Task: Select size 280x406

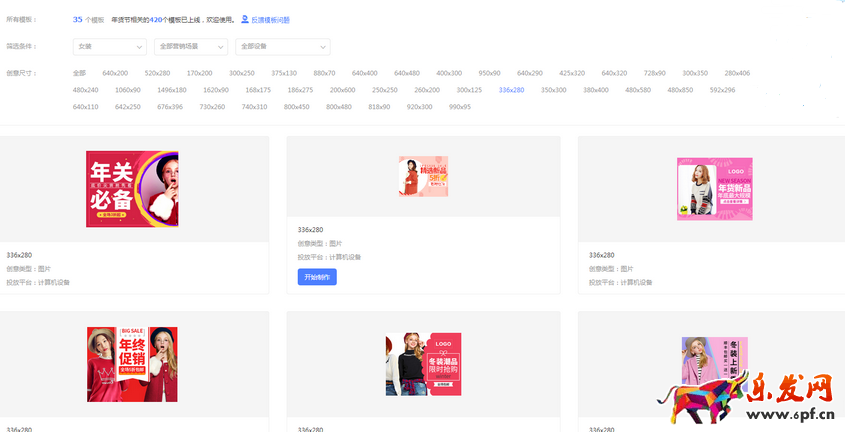Action: coord(737,73)
